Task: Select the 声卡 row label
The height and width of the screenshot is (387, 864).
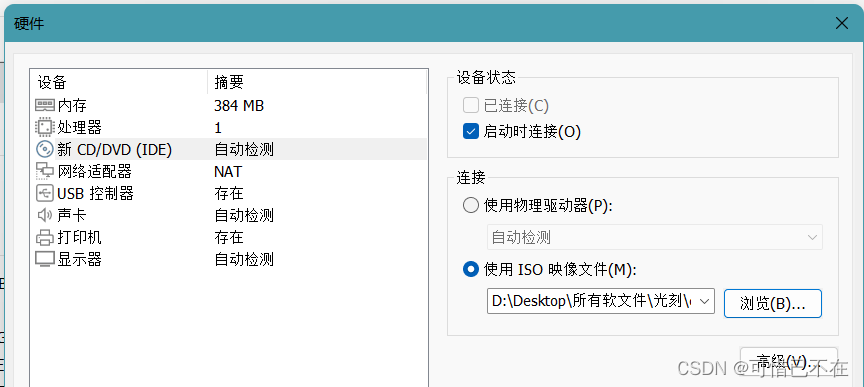Action: tap(72, 215)
